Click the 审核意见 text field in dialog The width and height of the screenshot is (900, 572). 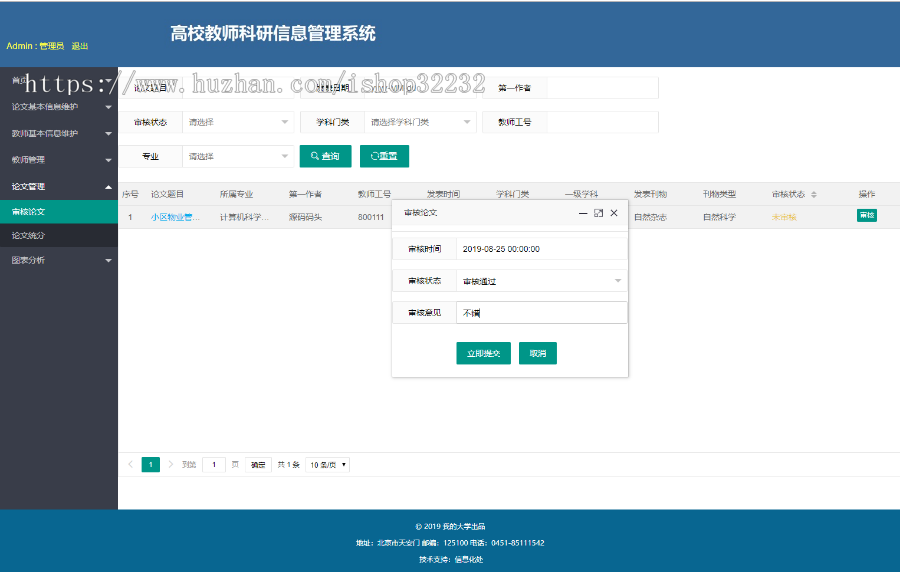(x=541, y=313)
